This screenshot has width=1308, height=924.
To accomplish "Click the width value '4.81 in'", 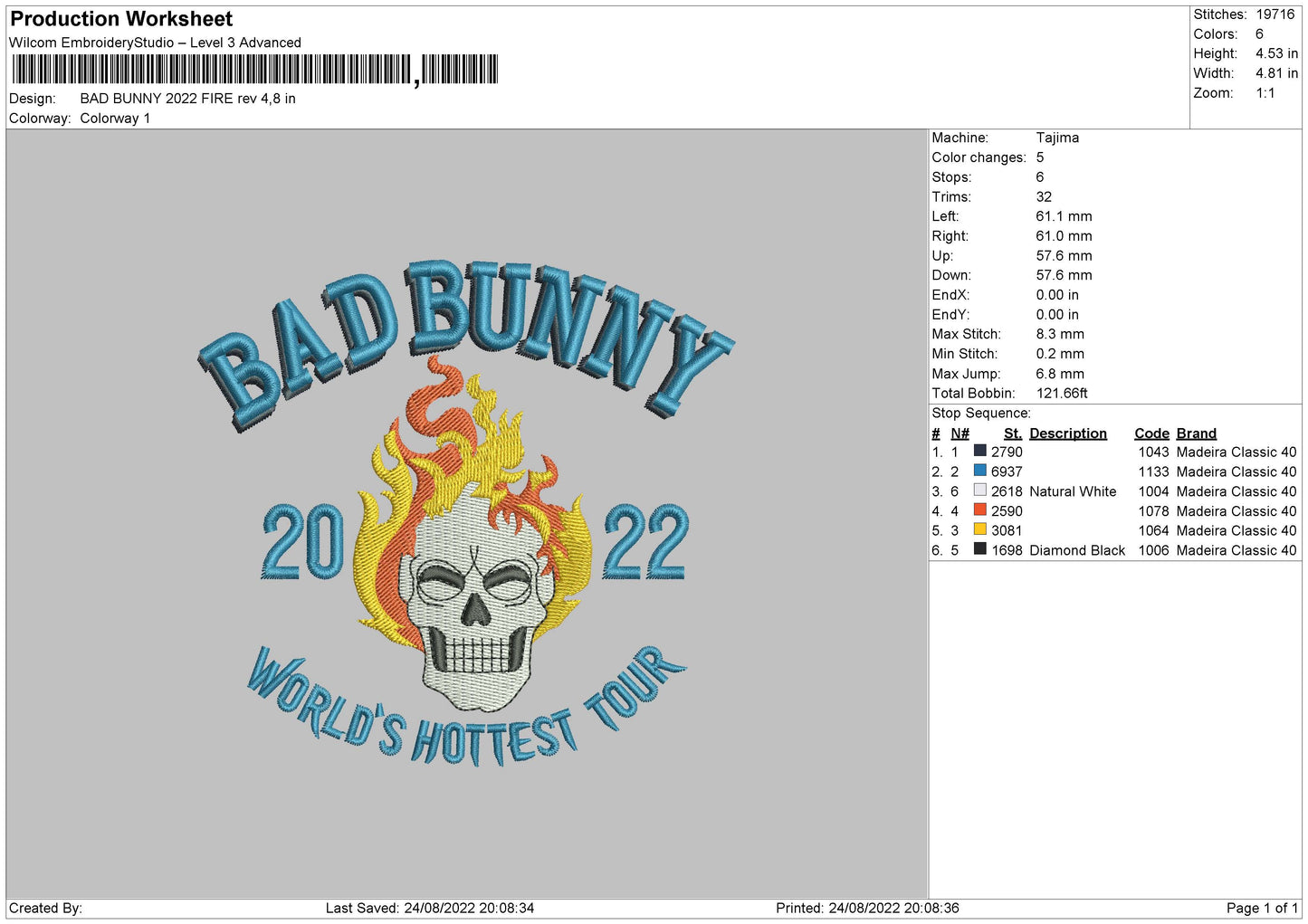I will pyautogui.click(x=1276, y=73).
